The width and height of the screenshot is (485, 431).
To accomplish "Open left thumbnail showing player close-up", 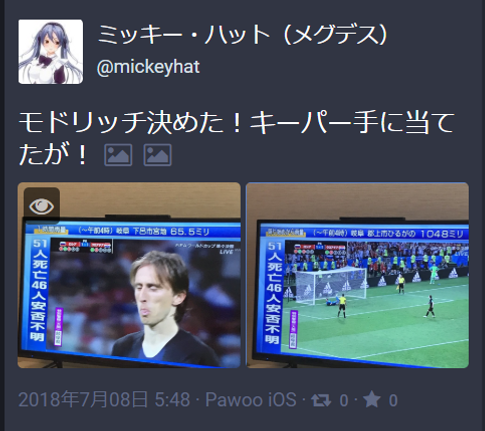I will (129, 275).
